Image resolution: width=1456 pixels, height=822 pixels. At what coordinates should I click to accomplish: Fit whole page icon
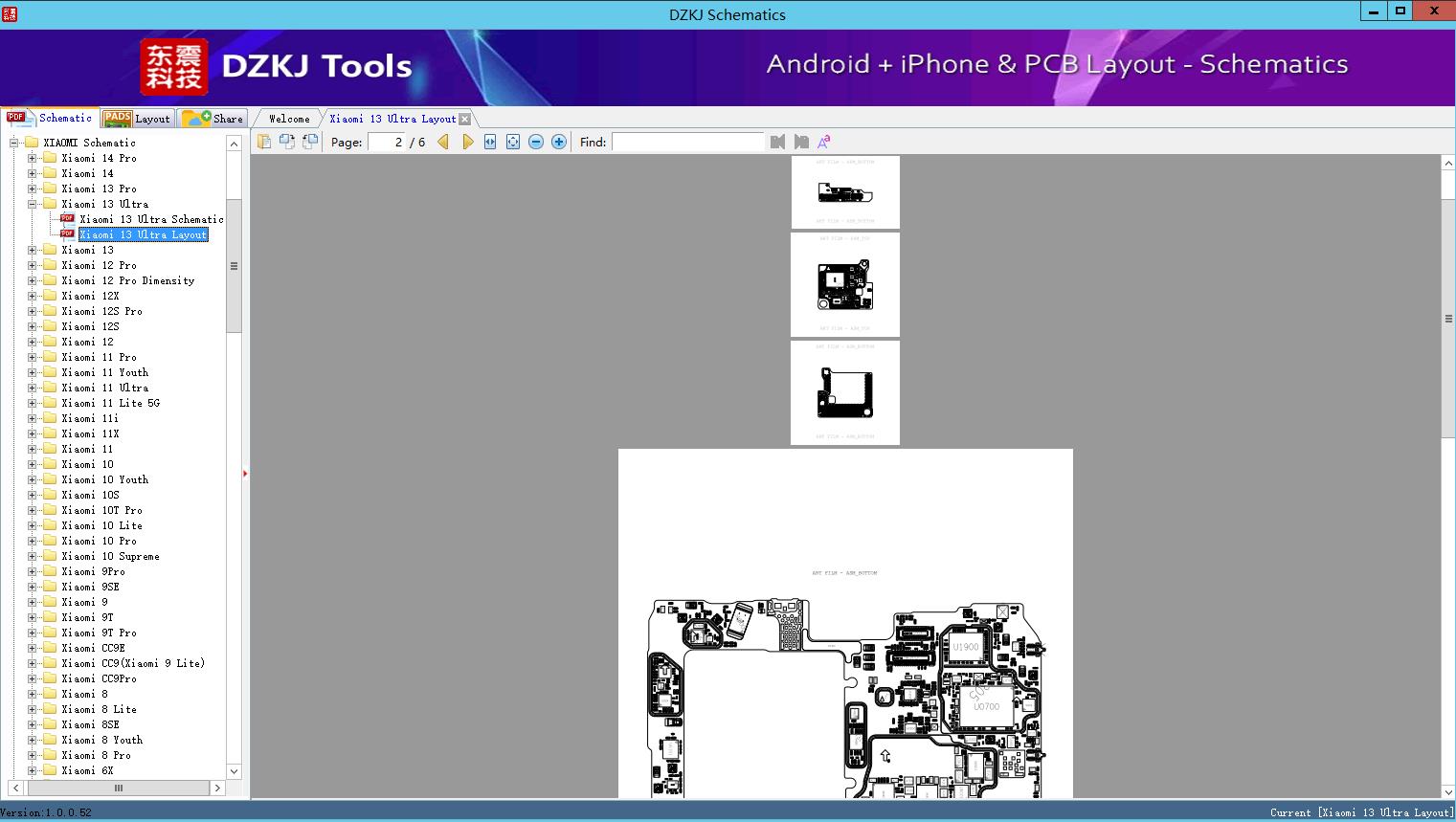513,142
